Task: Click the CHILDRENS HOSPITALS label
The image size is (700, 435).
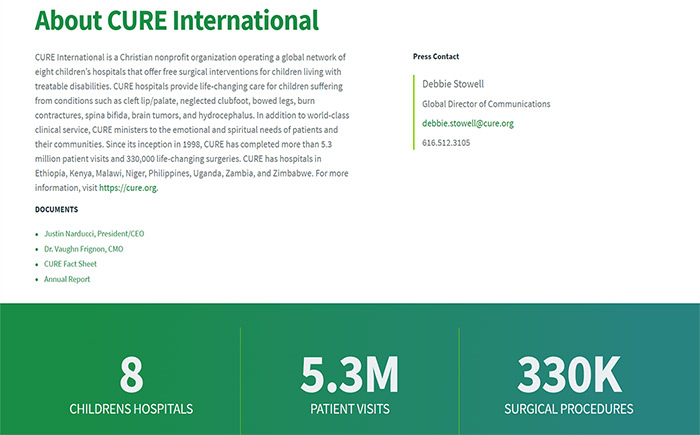Action: 131,409
